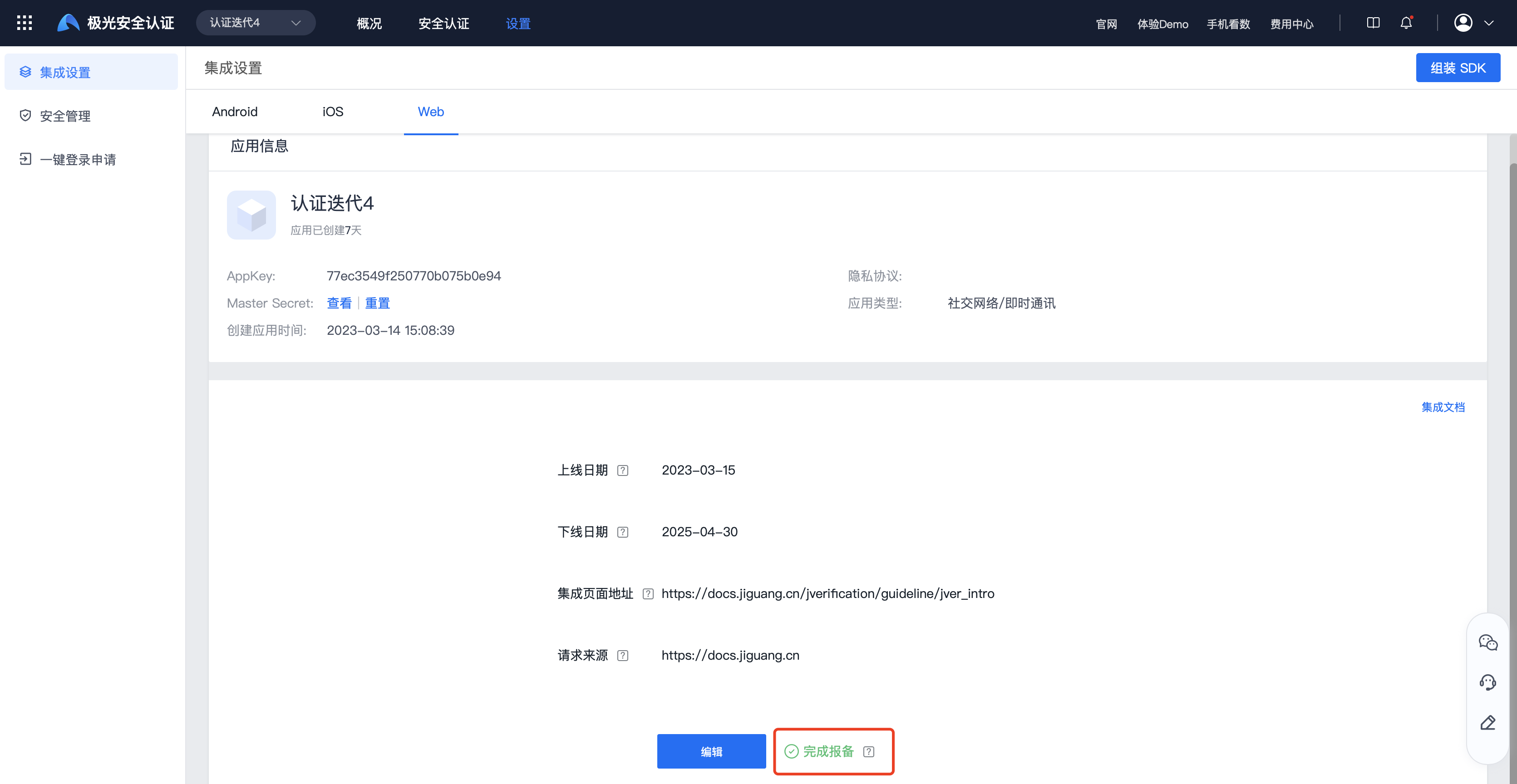
Task: Go to the 概况 top menu
Action: tap(369, 24)
